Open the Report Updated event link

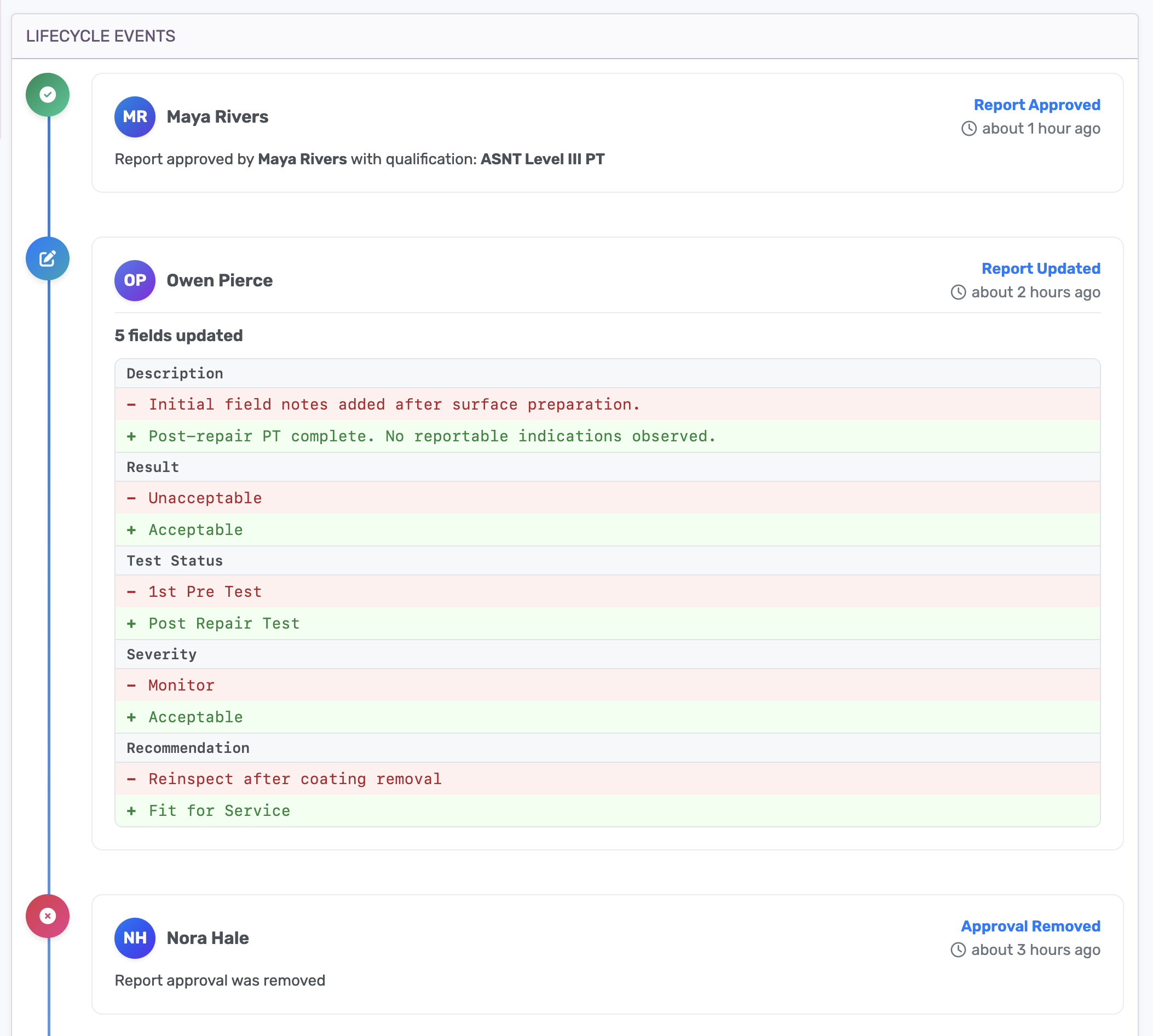(1041, 269)
